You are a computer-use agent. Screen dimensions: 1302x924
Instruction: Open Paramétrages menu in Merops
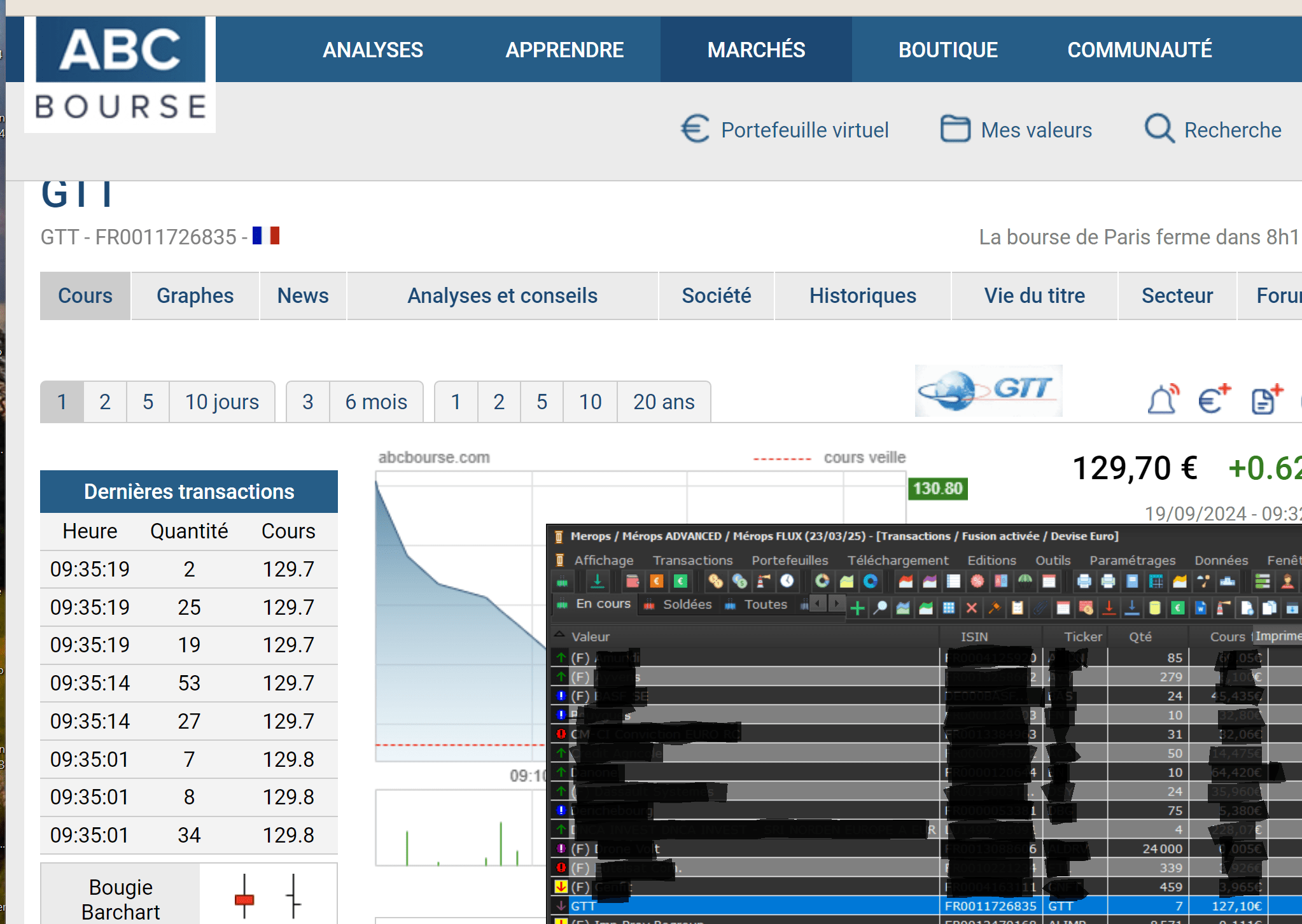pyautogui.click(x=1132, y=560)
